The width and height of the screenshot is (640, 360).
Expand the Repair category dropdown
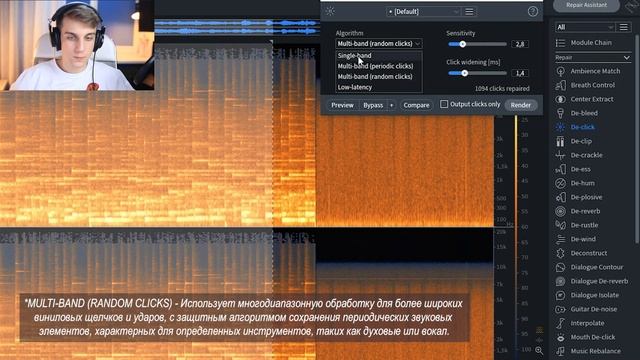[x=592, y=58]
